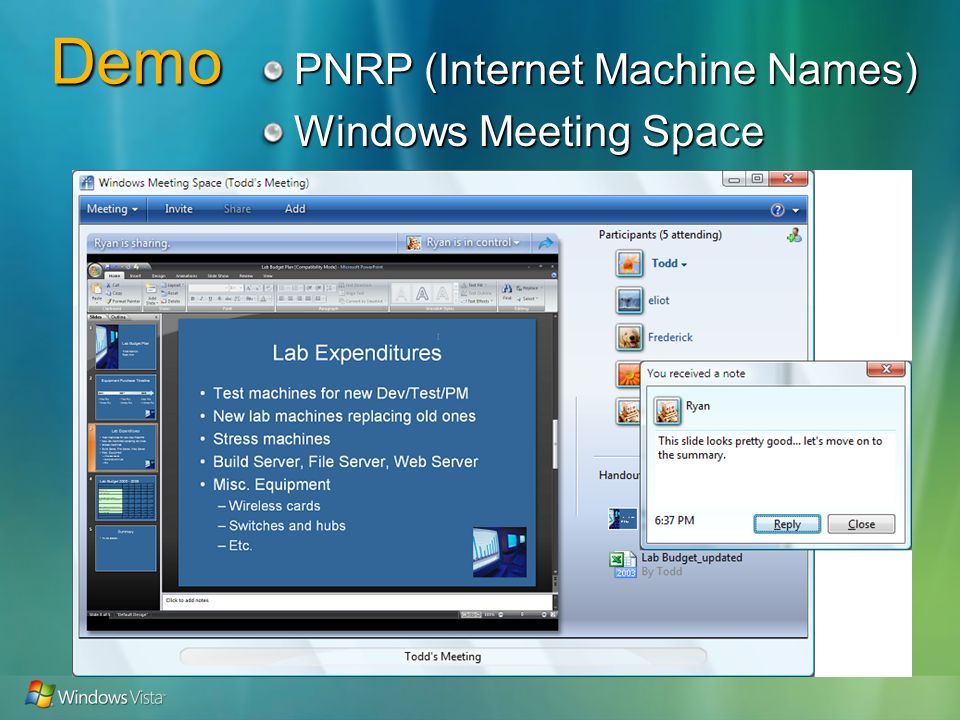The height and width of the screenshot is (720, 960).
Task: Open the 'Ryan is in control' dropdown
Action: click(463, 243)
